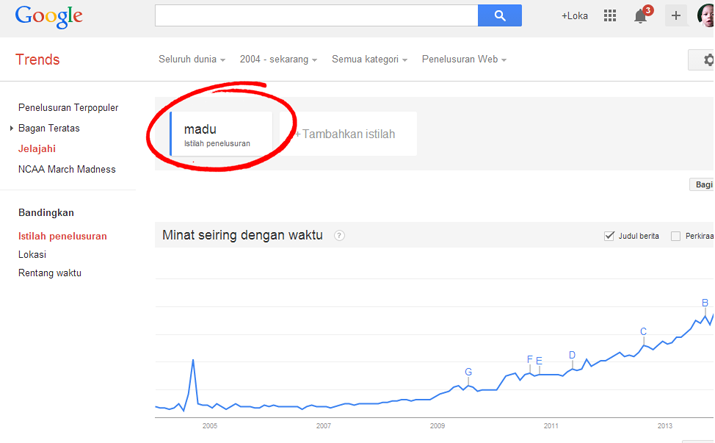Open the Google apps grid icon
Image resolution: width=715 pixels, height=443 pixels.
(610, 16)
